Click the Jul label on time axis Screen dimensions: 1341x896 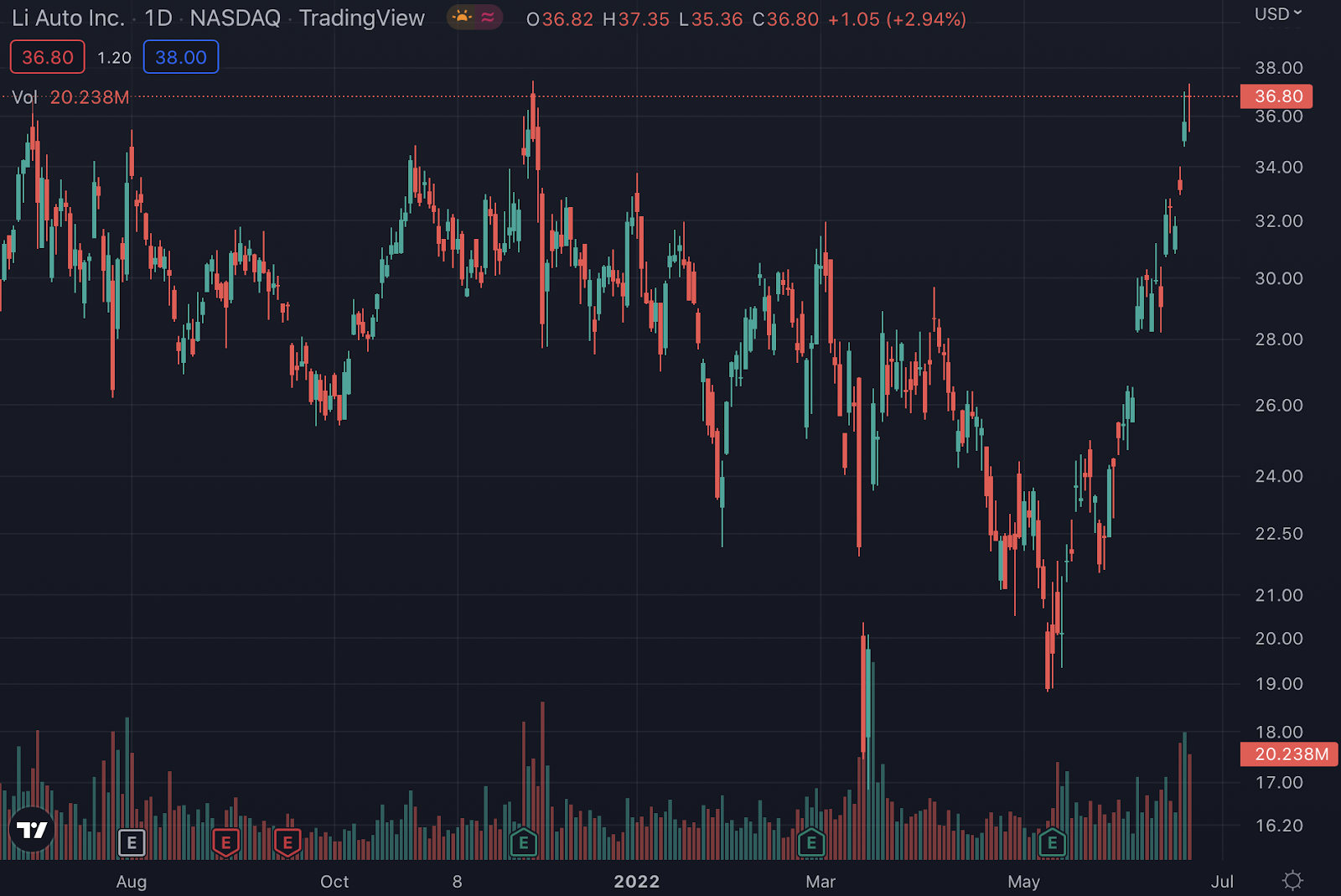(x=1222, y=882)
